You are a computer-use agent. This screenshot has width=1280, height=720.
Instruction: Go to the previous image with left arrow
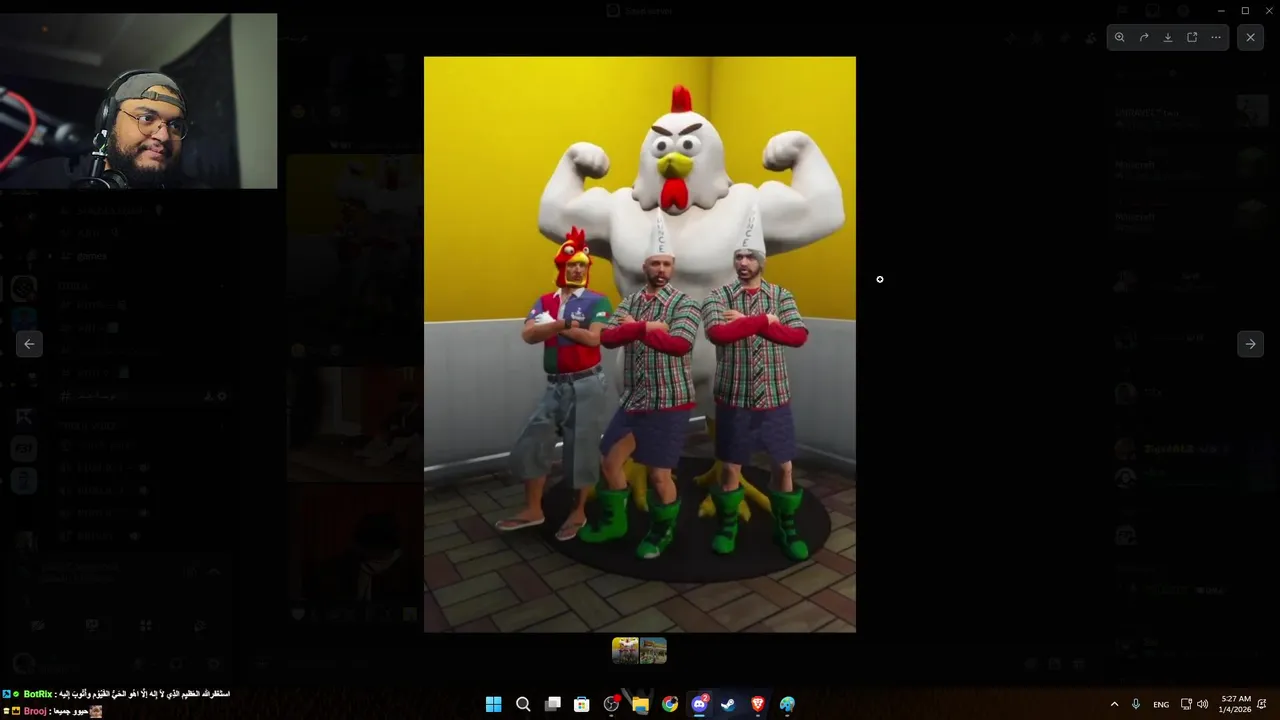pos(29,343)
